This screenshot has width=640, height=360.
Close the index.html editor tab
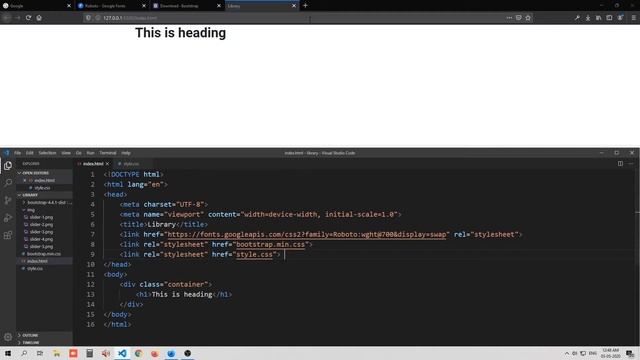[x=107, y=164]
